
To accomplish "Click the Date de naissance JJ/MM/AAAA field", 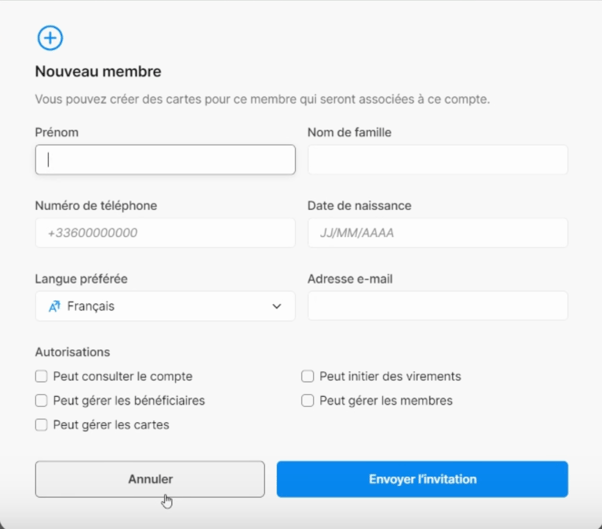I will point(438,233).
